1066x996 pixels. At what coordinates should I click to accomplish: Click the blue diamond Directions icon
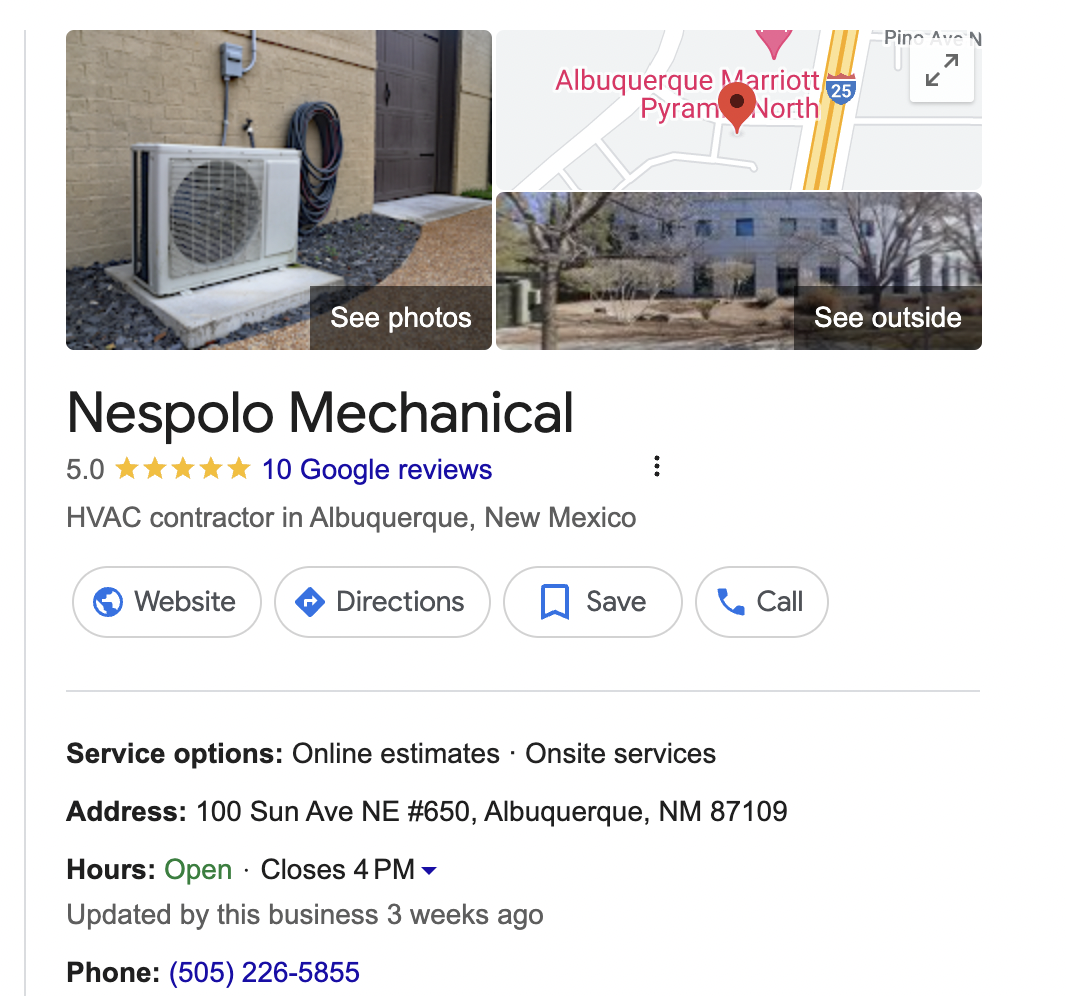point(310,602)
